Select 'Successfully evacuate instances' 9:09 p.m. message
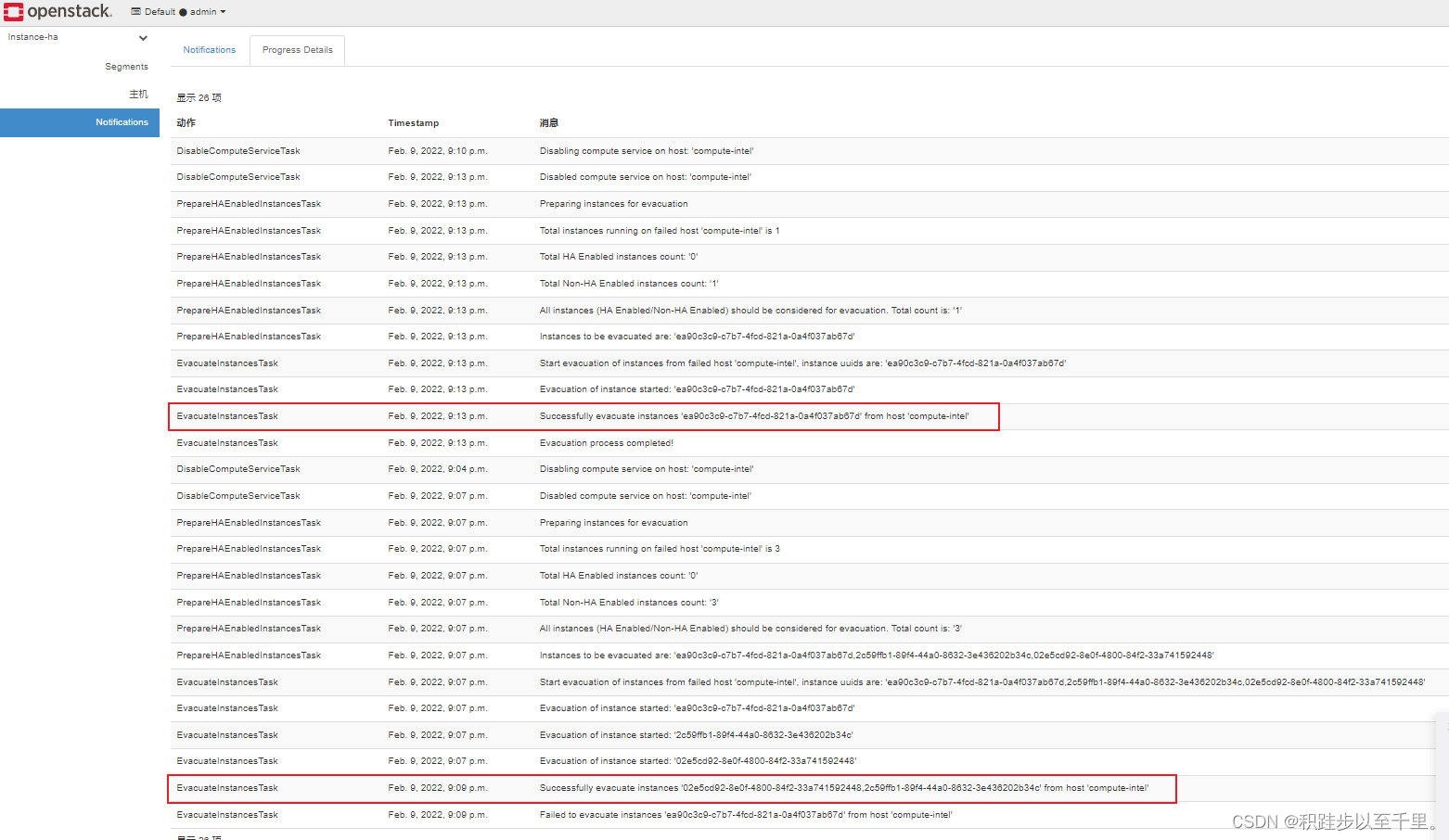This screenshot has width=1449, height=840. tap(844, 788)
